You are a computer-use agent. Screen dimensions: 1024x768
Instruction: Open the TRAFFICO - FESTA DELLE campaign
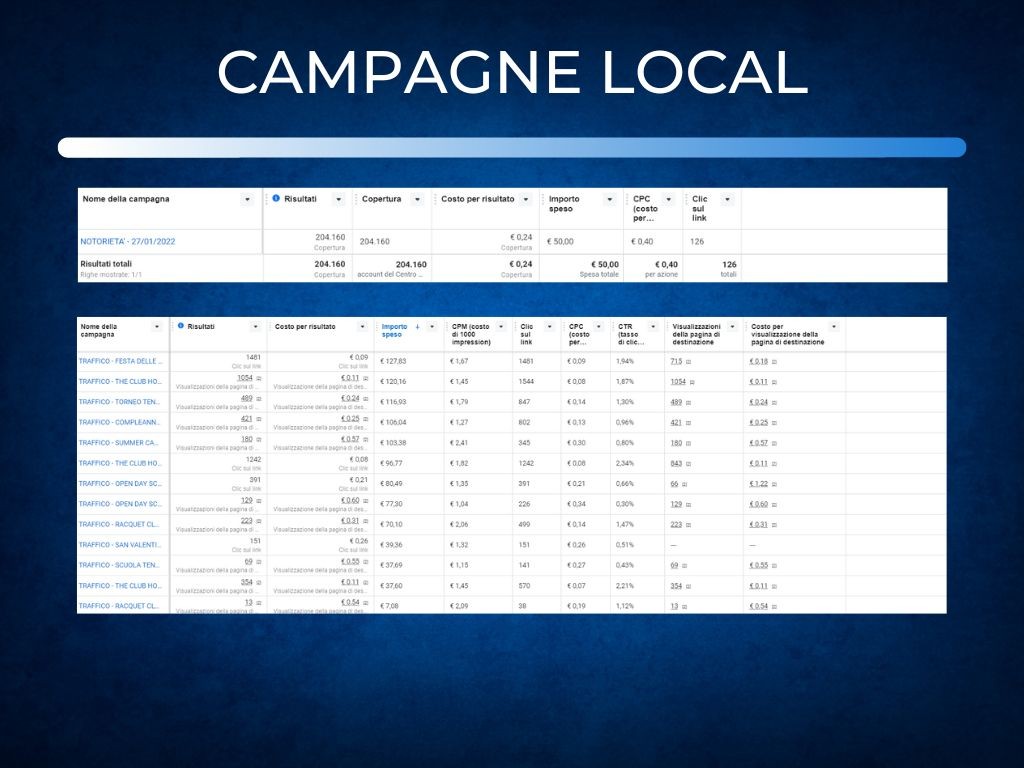120,361
